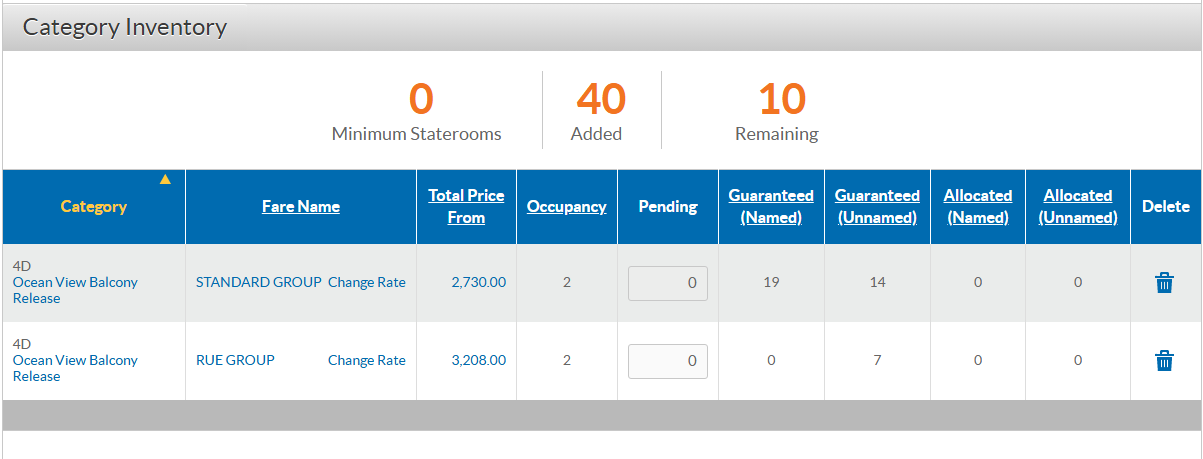
Task: Sort by Guaranteed (Named) header
Action: 771,207
